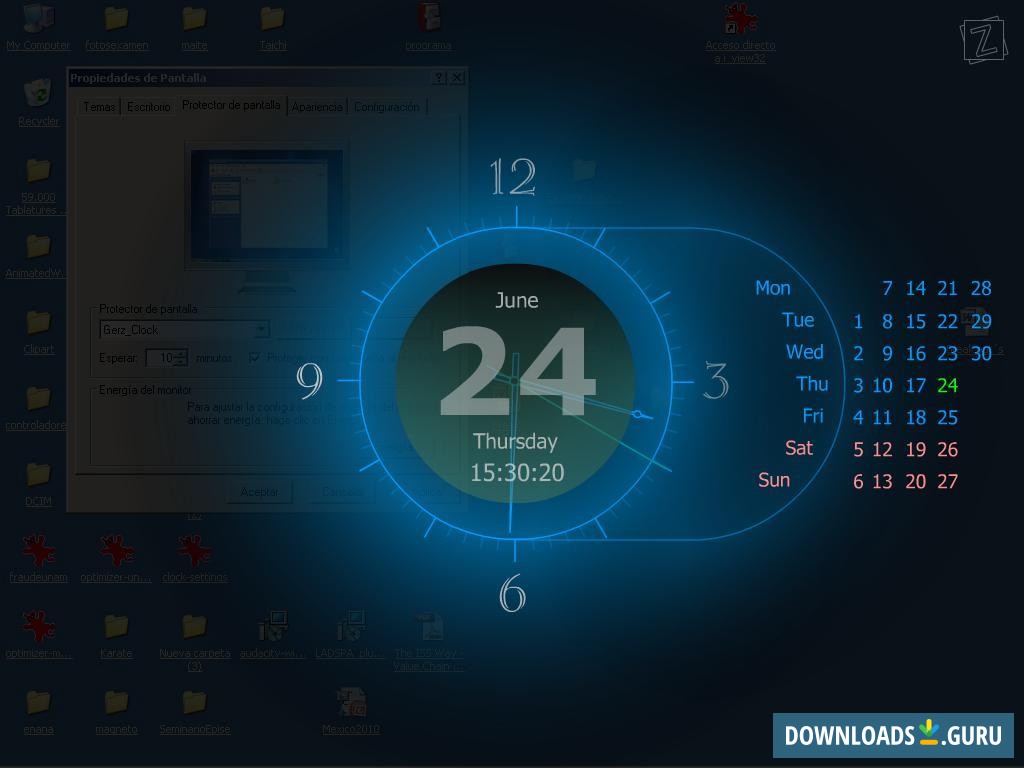This screenshot has height=768, width=1024.
Task: Click the help '?' button in dialog title bar
Action: point(439,78)
